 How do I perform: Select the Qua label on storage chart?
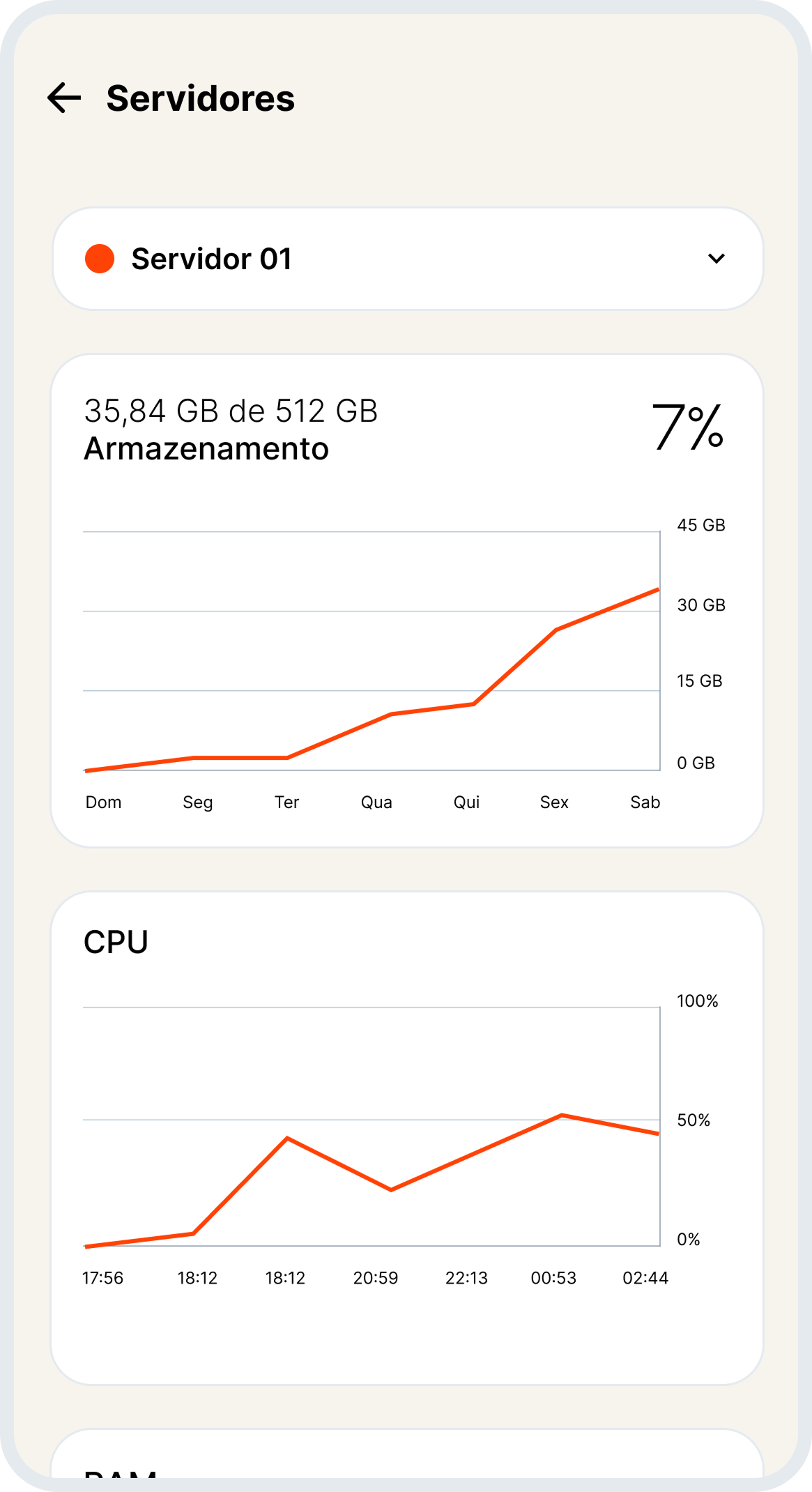tap(376, 802)
